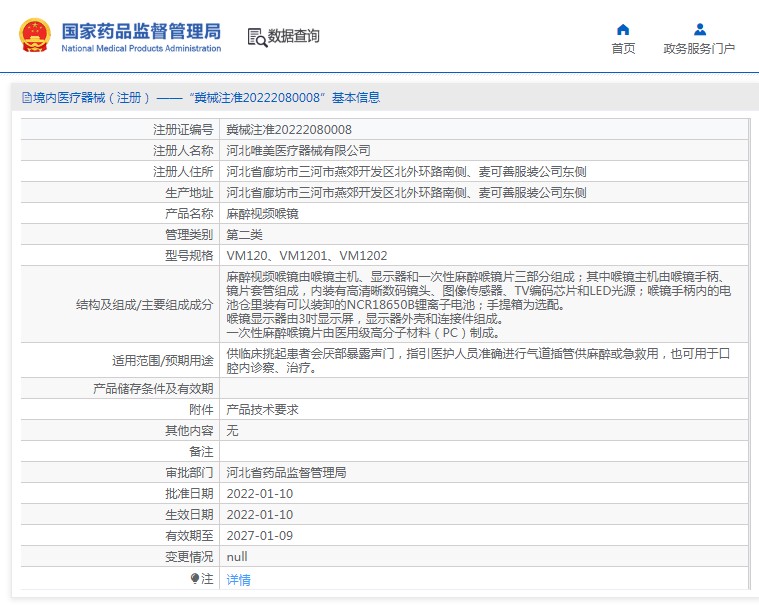759x605 pixels.
Task: Click the 产品技术要求 attachment text
Action: tap(262, 410)
